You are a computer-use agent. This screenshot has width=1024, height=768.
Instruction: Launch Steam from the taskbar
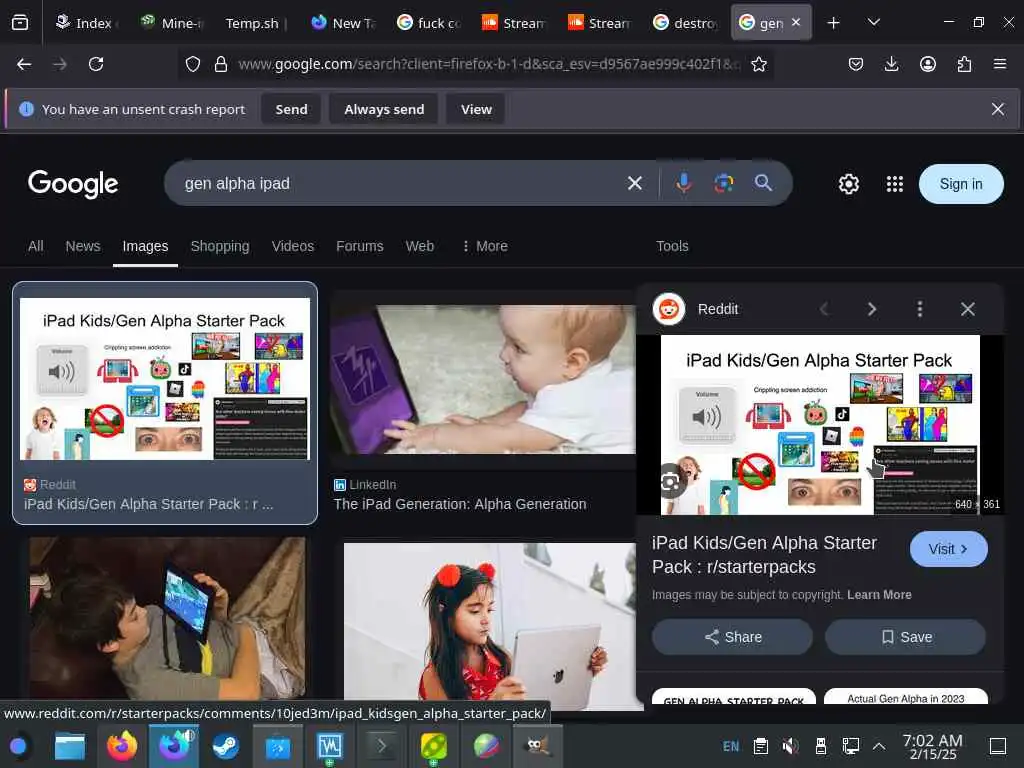coord(225,746)
